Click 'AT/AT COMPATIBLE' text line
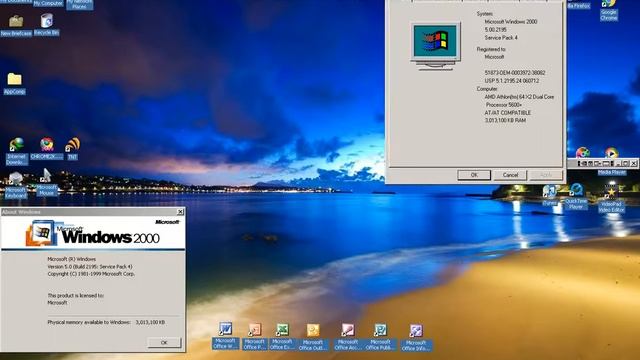The image size is (640, 360). pos(508,113)
